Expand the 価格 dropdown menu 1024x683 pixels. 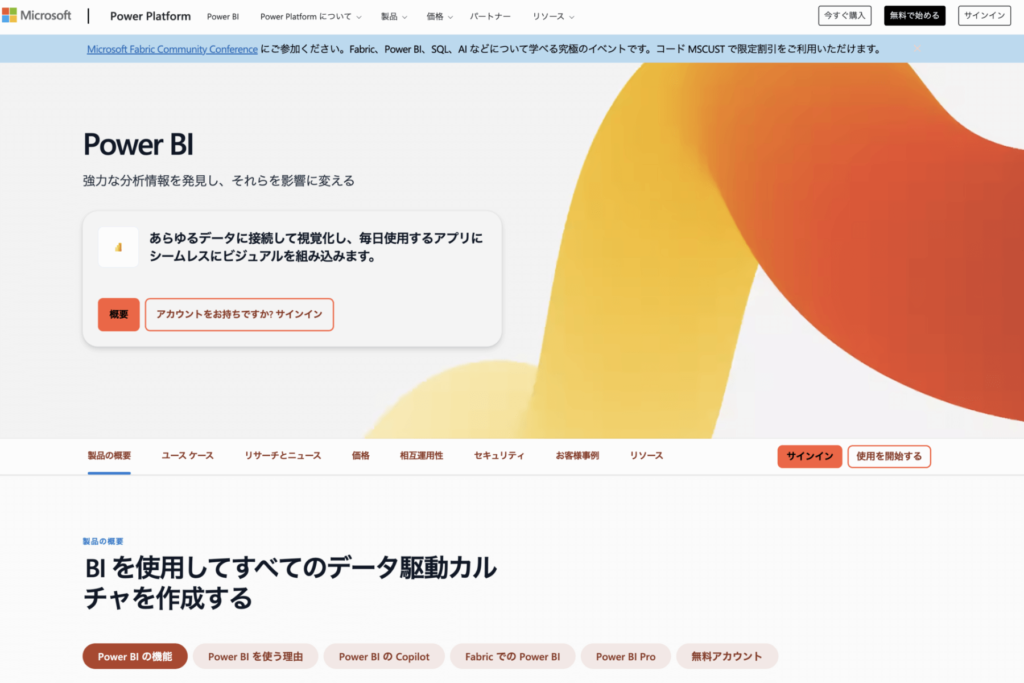439,17
